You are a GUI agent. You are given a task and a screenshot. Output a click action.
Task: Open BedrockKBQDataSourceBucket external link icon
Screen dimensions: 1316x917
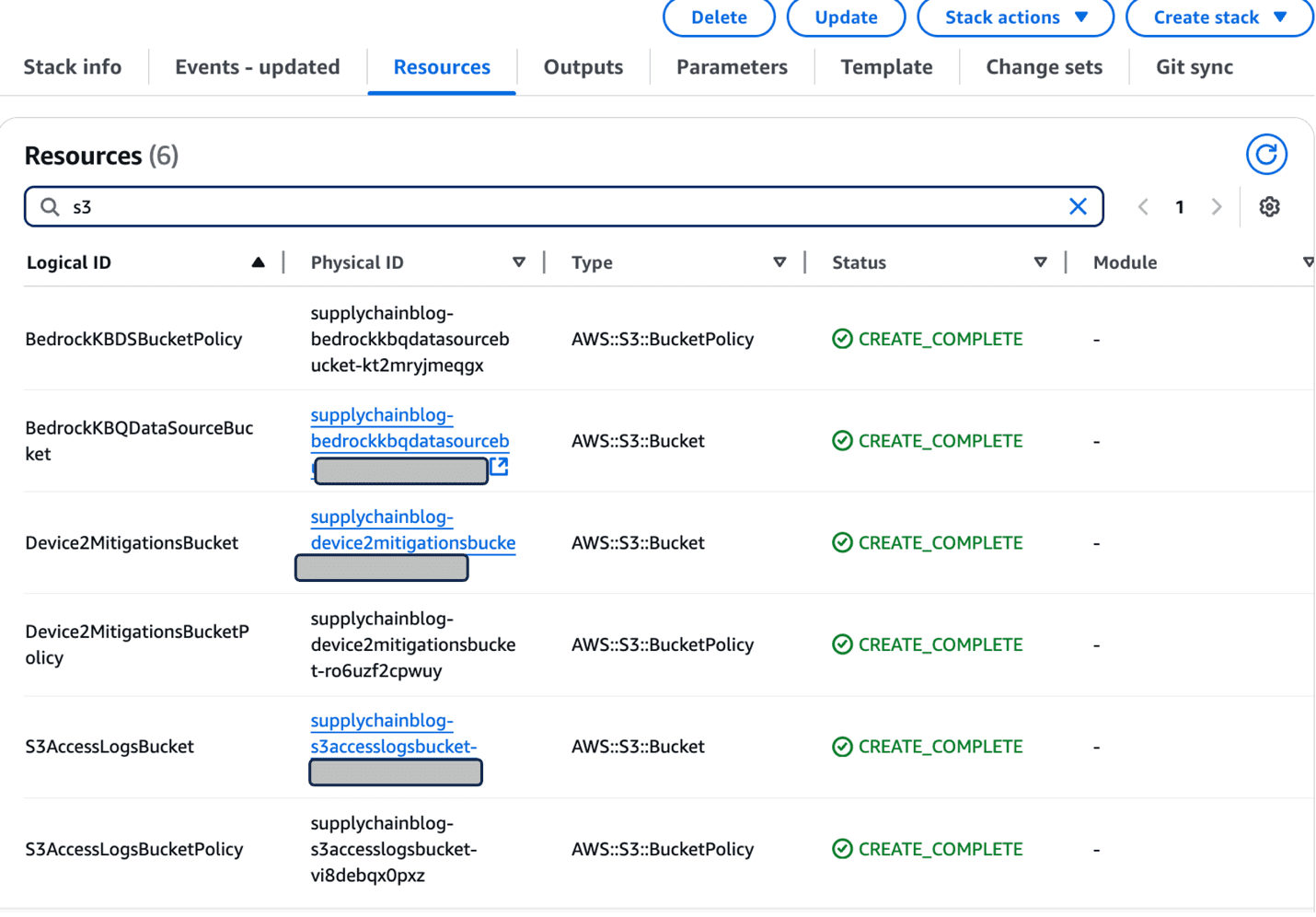coord(500,466)
